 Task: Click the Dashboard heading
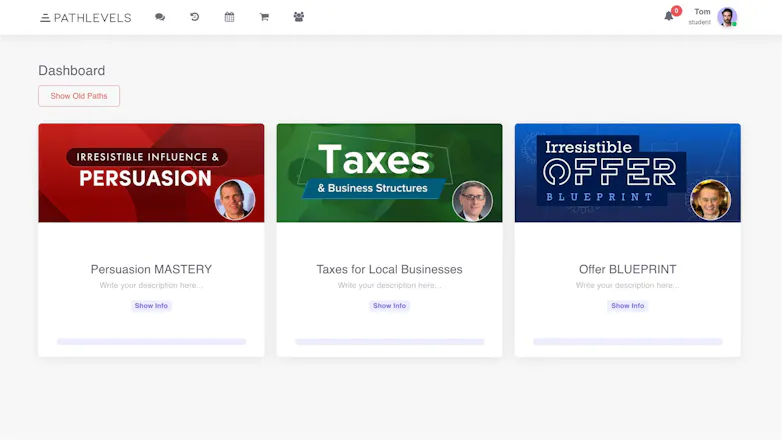pyautogui.click(x=72, y=70)
